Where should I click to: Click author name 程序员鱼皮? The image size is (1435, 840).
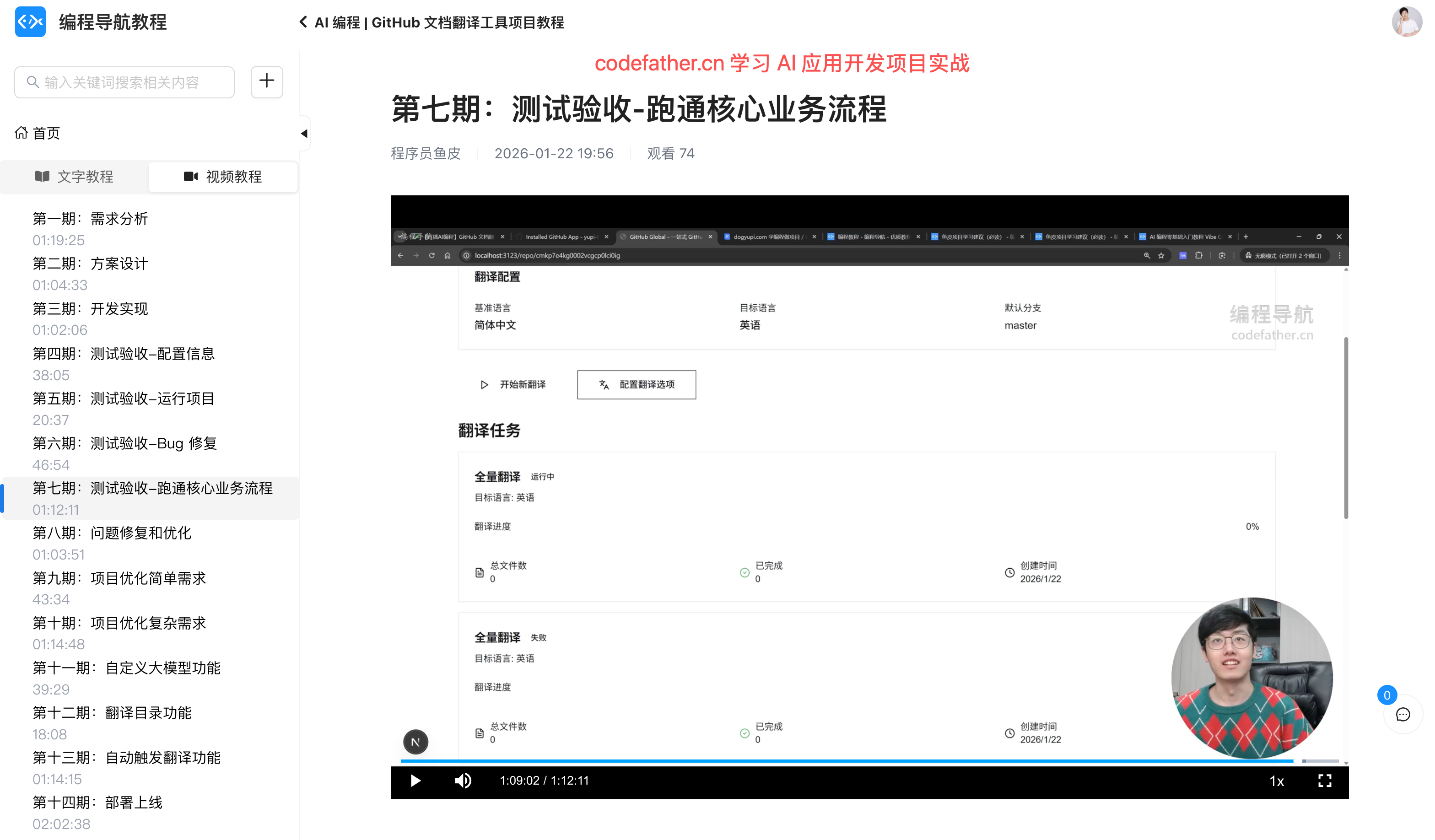[426, 153]
